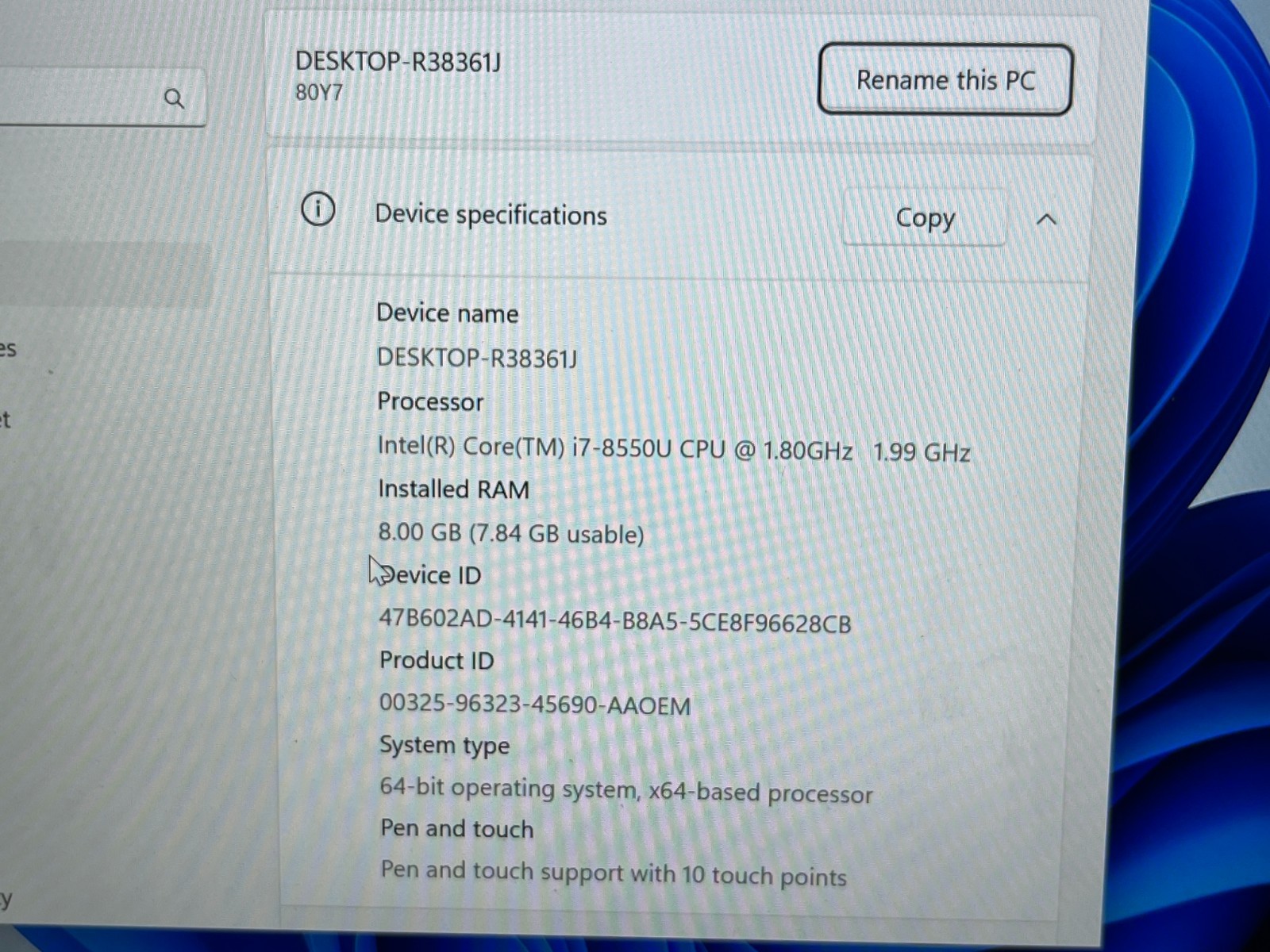Select the Product ID label

437,660
